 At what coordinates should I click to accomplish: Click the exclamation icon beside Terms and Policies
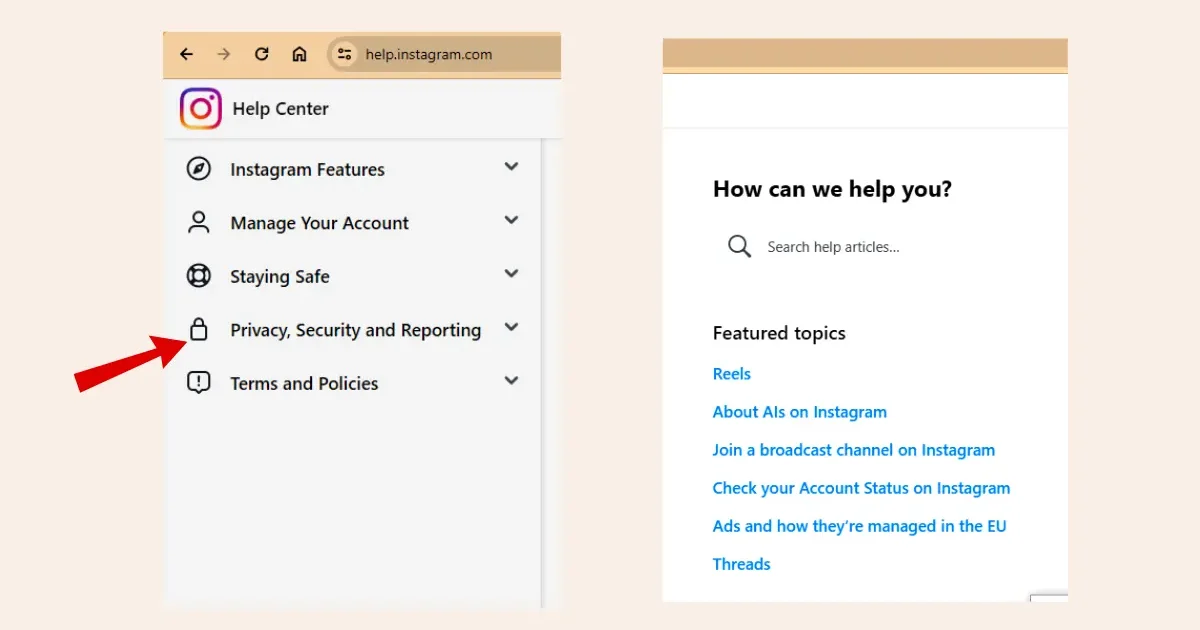[x=198, y=382]
